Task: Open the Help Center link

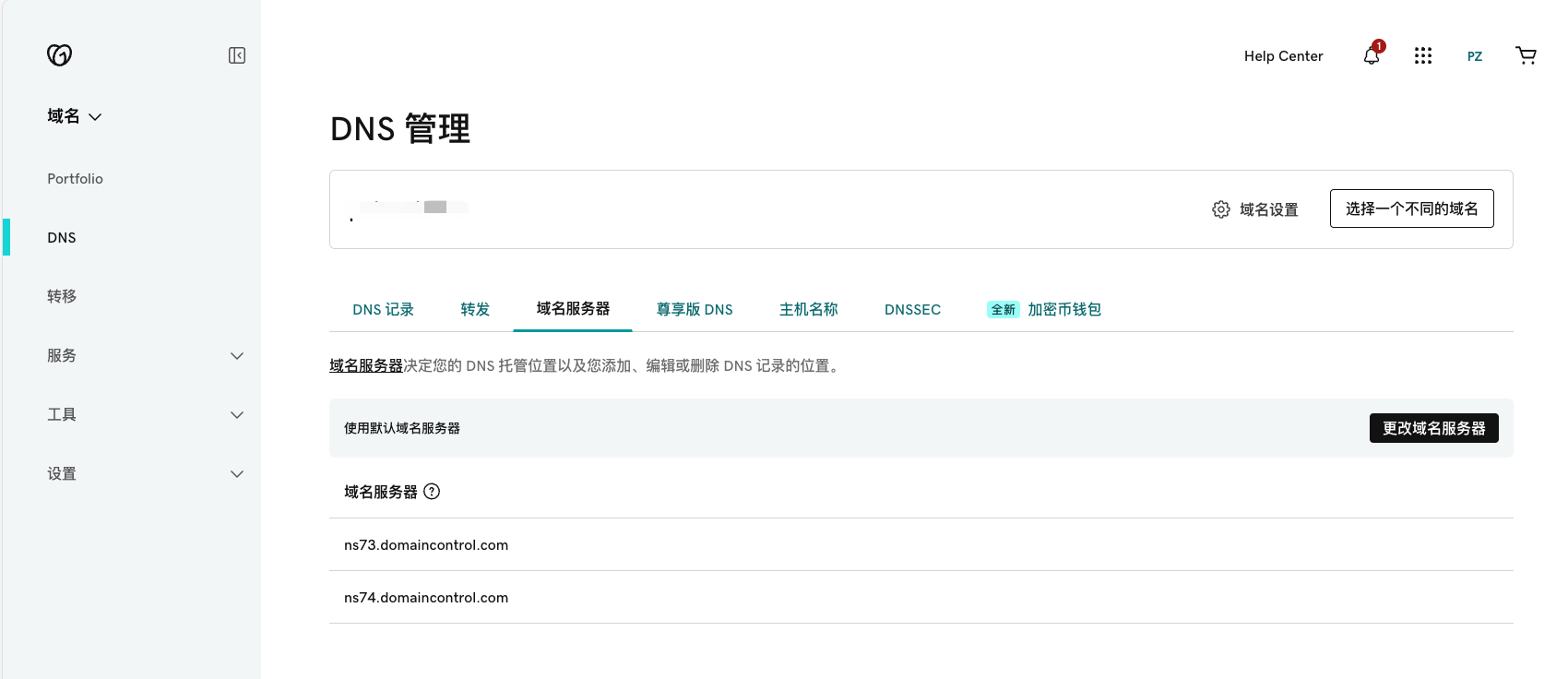Action: pyautogui.click(x=1283, y=56)
